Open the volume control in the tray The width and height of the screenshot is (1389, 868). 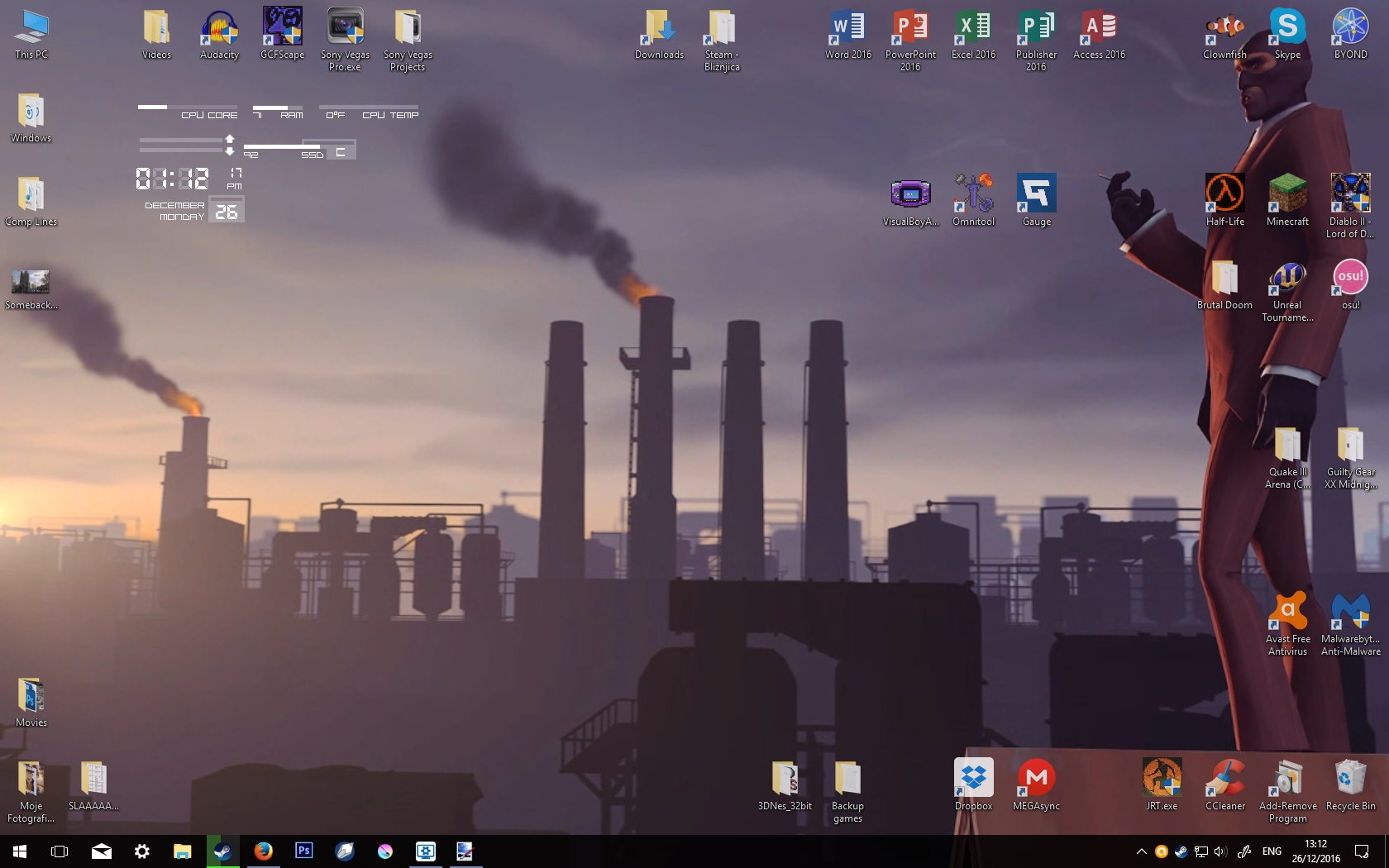pos(1220,851)
